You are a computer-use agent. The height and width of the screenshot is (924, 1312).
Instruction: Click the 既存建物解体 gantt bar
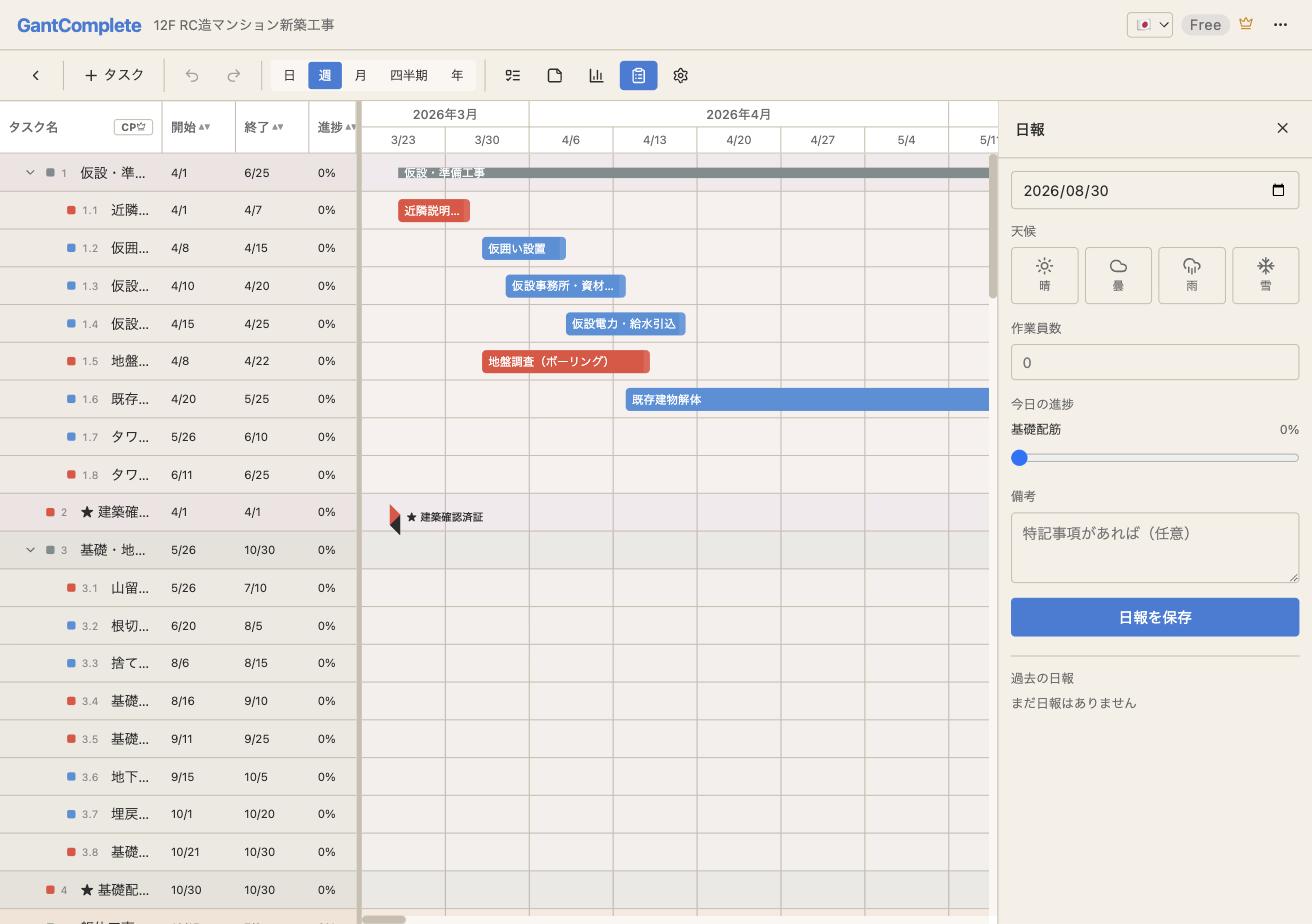[808, 399]
